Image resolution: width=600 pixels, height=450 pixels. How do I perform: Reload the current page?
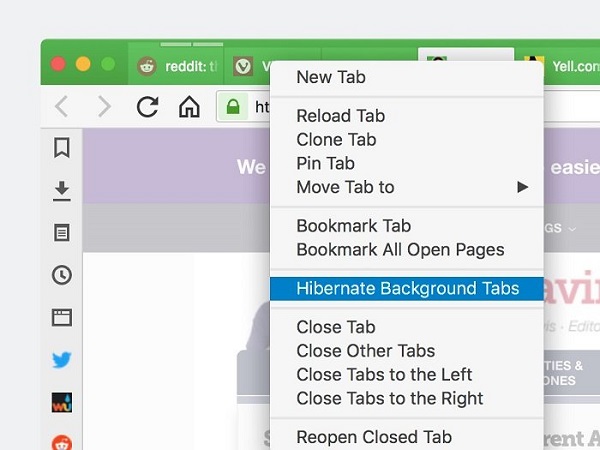tap(148, 106)
